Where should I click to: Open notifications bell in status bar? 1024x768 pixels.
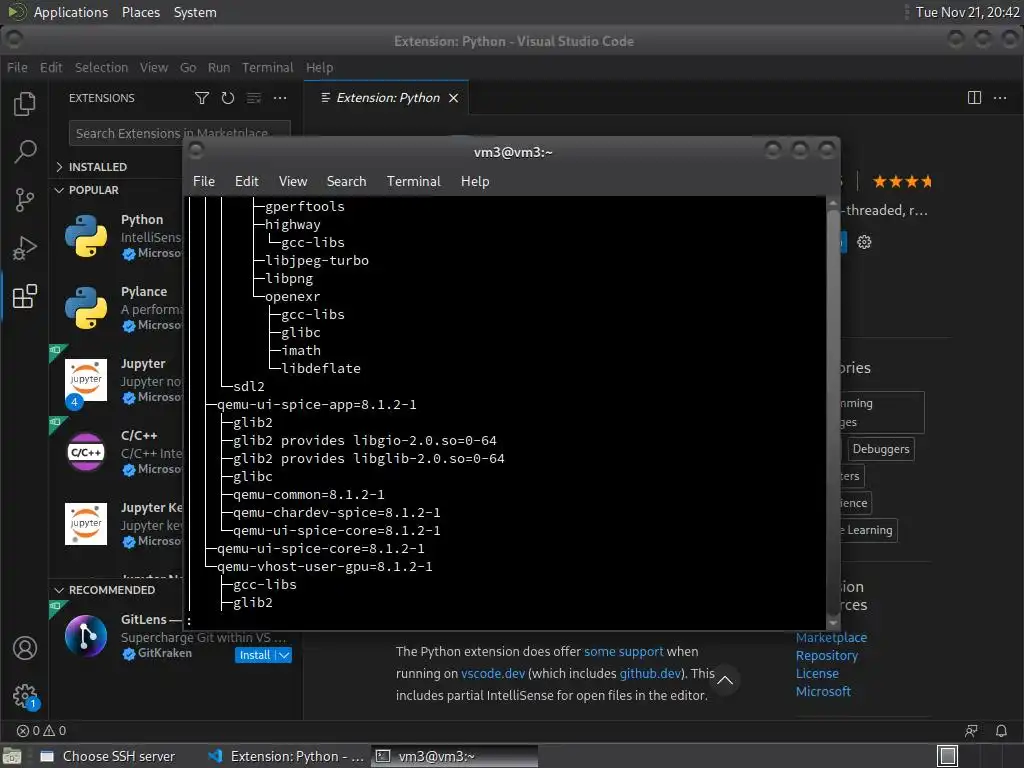[1000, 731]
